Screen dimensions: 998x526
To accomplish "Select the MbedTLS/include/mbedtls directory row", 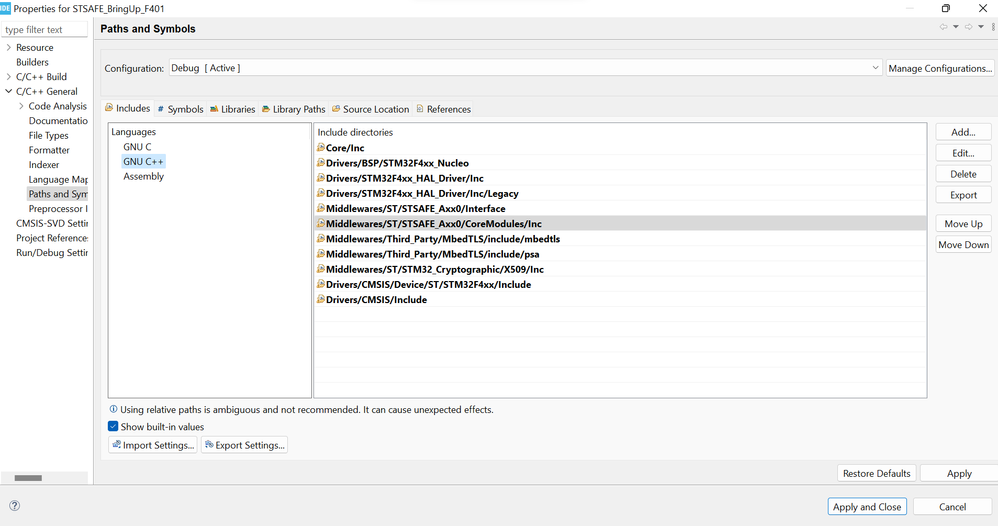I will [x=621, y=239].
